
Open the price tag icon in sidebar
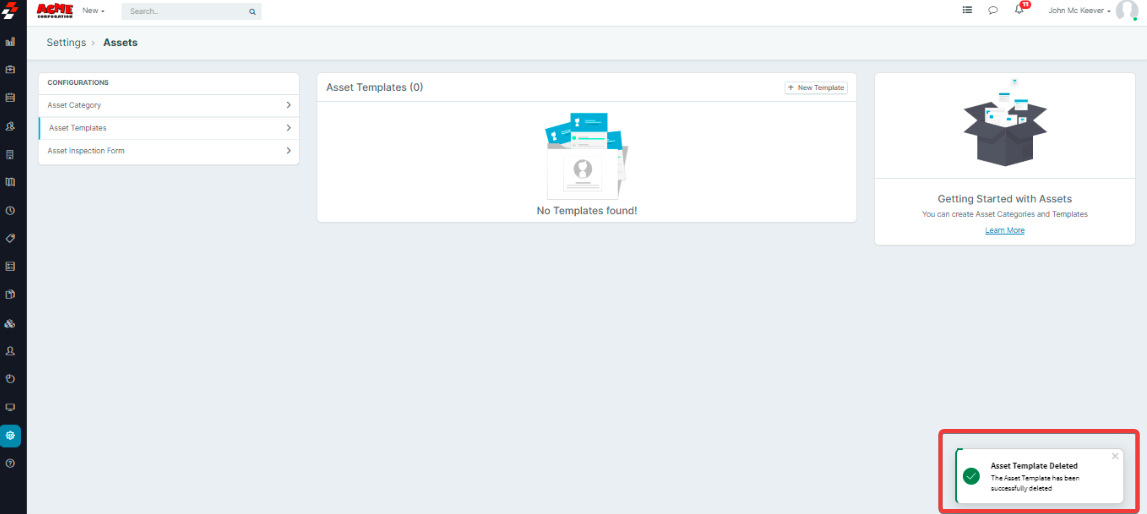(10, 238)
